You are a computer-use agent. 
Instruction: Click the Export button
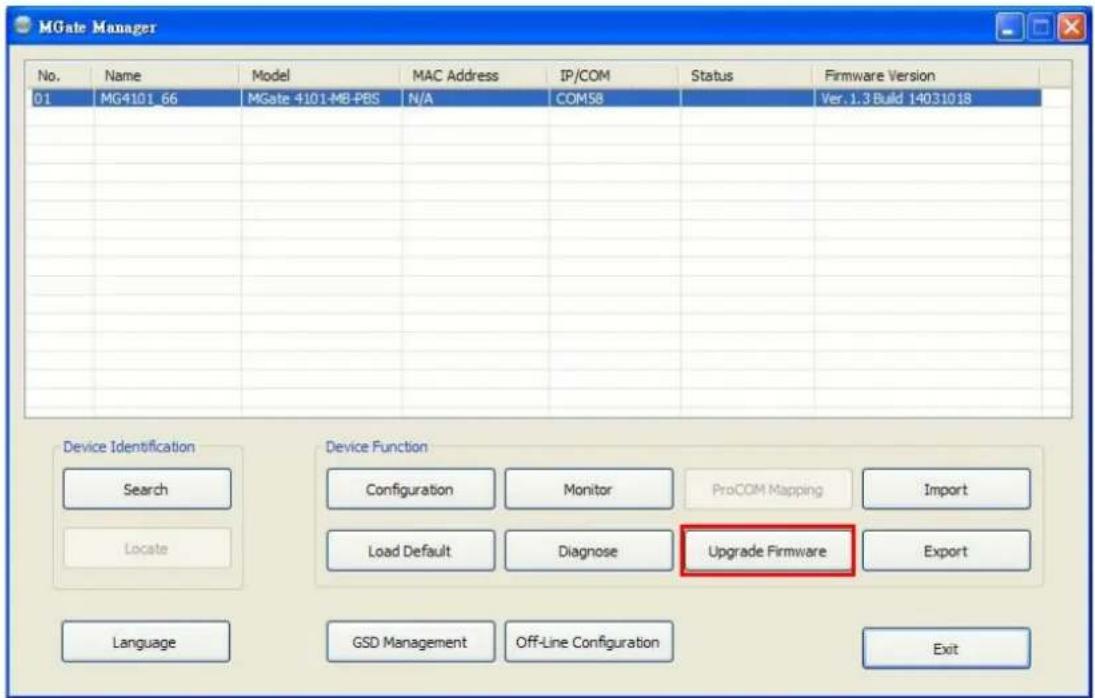(x=946, y=551)
